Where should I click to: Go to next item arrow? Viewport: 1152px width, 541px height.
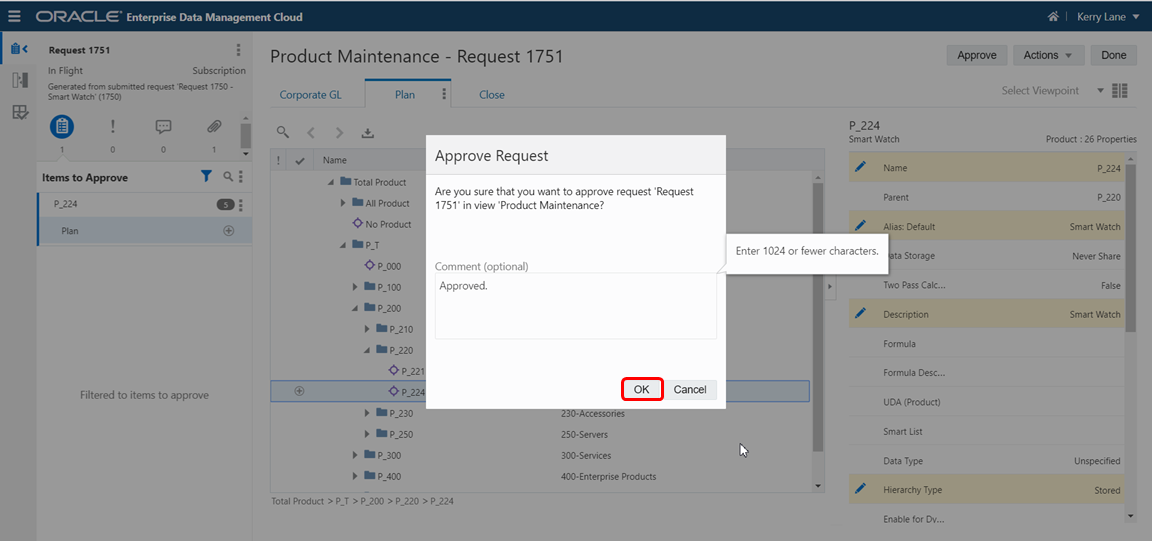click(339, 133)
